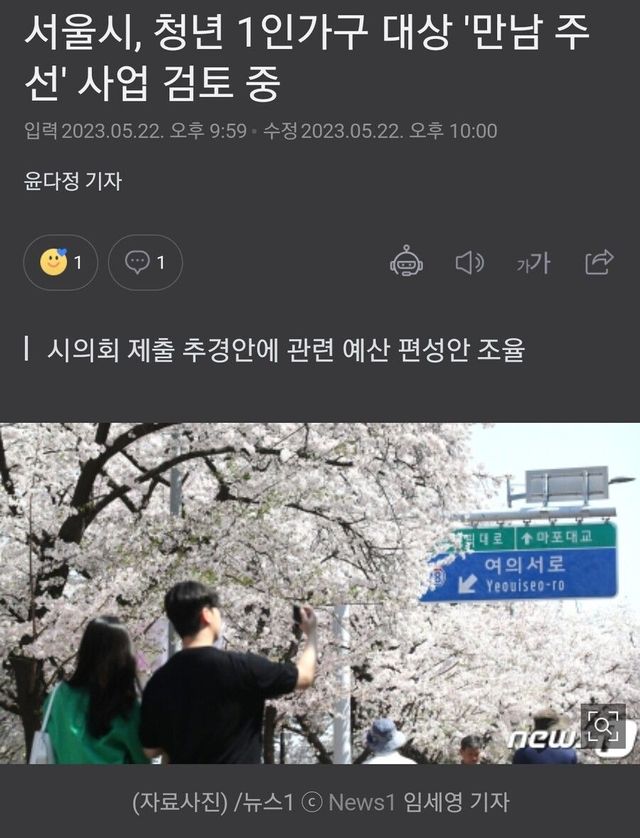Click the reaction count beside the emoji
Screen dimensions: 640x838
click(78, 262)
